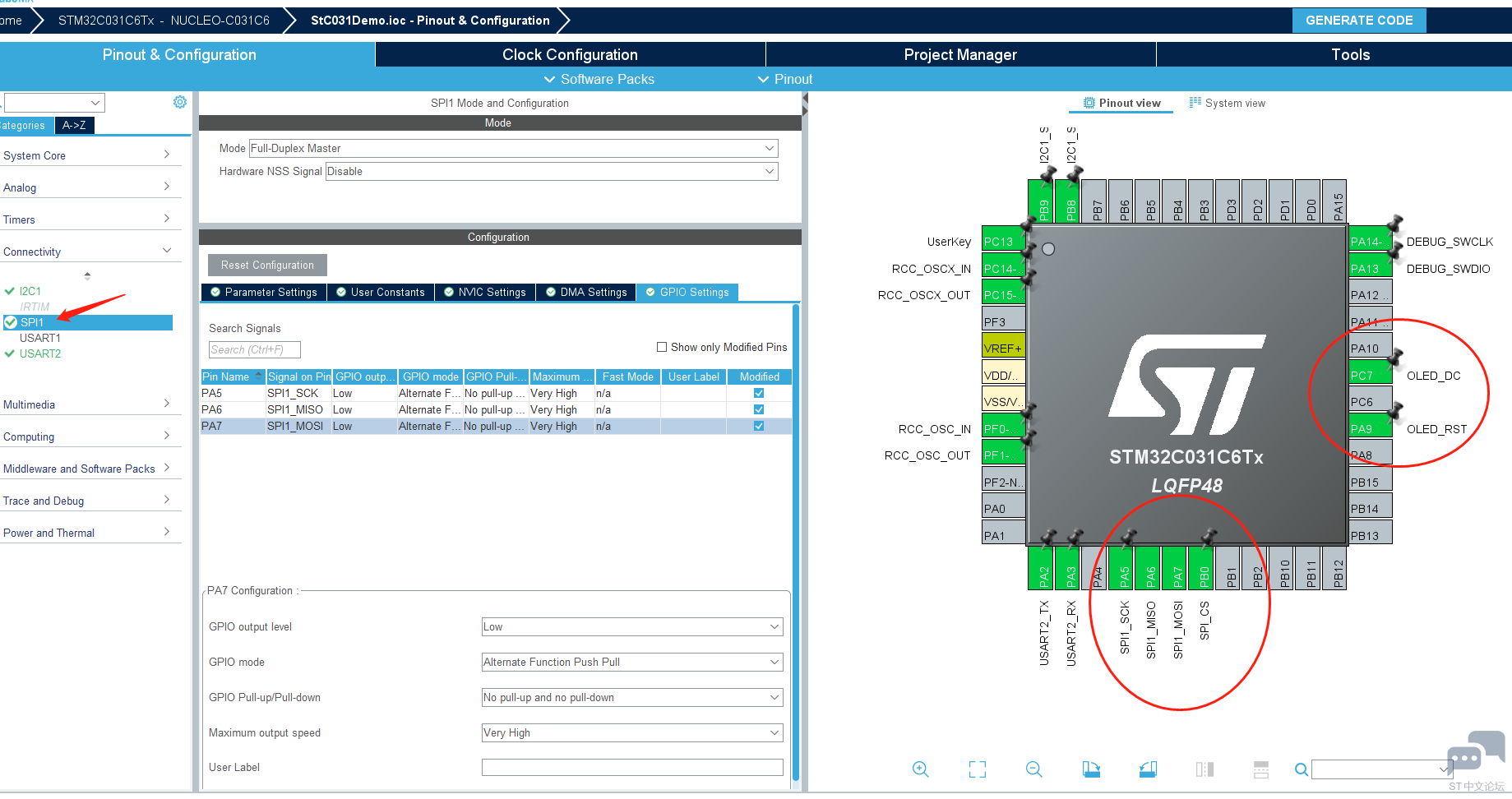Click the GENERATE CODE button

coord(1359,21)
